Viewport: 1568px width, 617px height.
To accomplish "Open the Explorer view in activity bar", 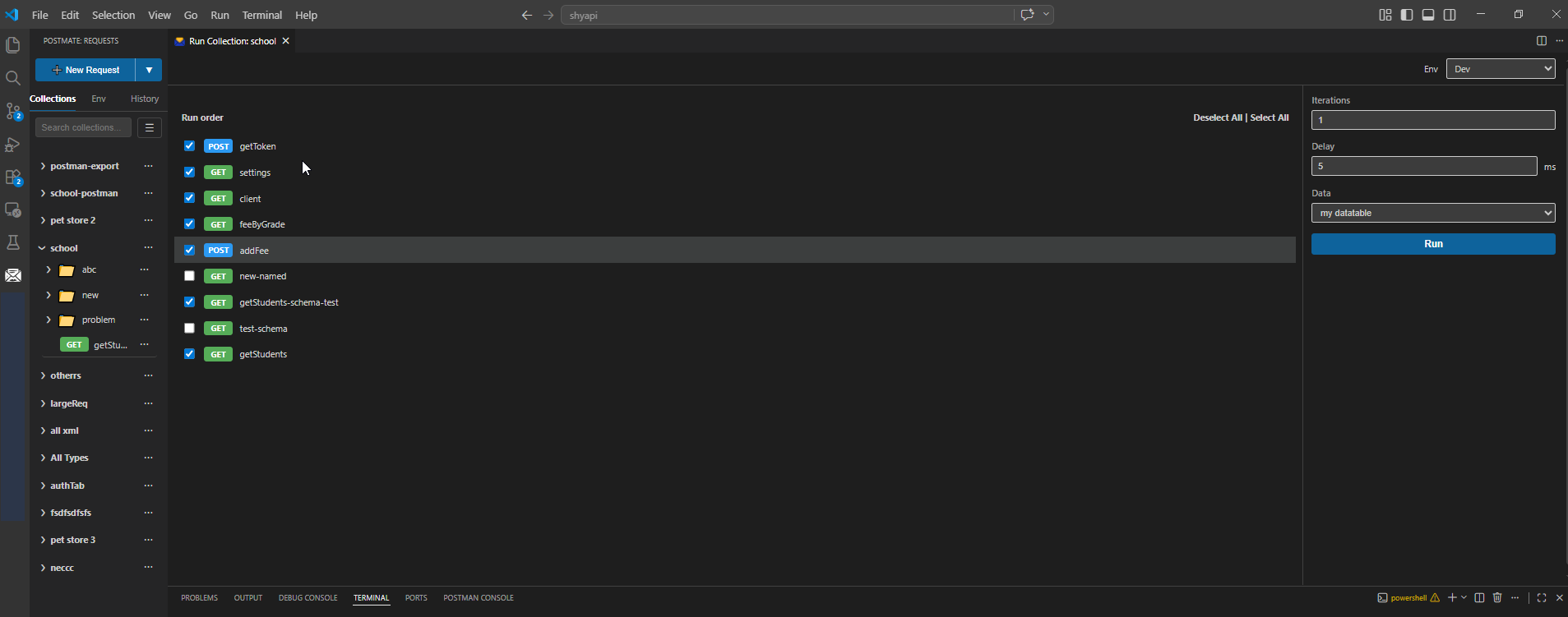I will (13, 45).
